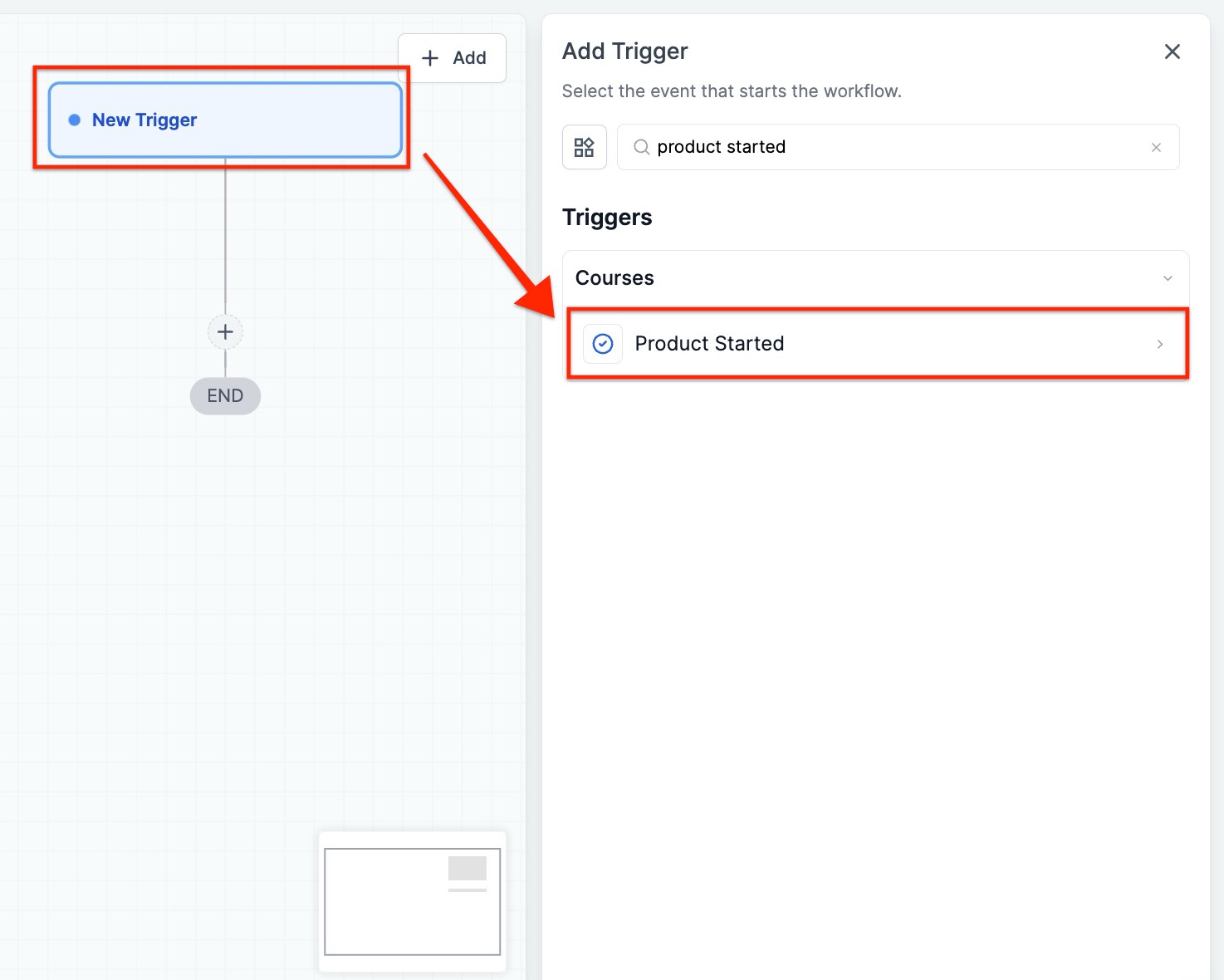1224x980 pixels.
Task: Focus the trigger search input field
Action: [897, 147]
